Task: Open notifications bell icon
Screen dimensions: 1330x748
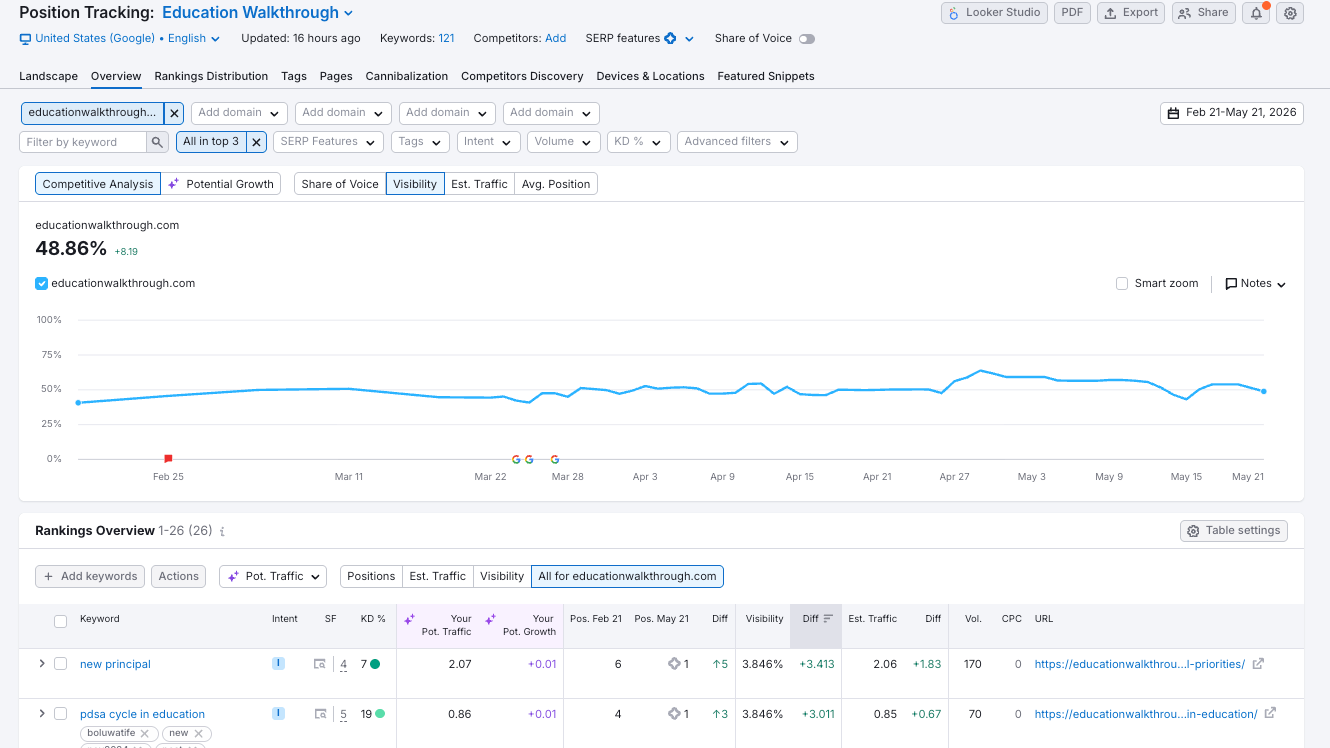Action: click(x=1256, y=13)
